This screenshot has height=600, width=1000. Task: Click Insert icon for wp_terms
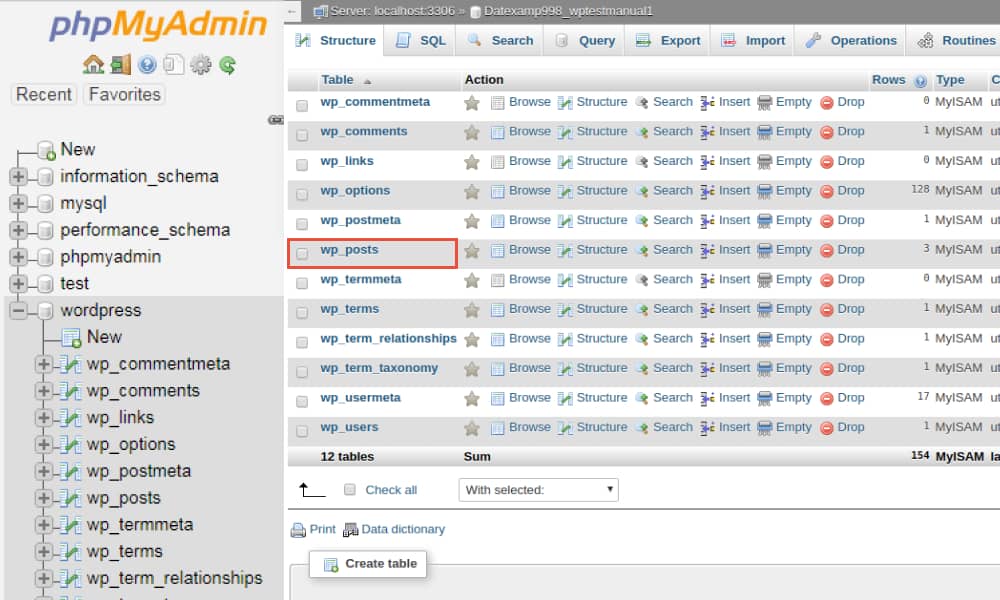[x=707, y=310]
